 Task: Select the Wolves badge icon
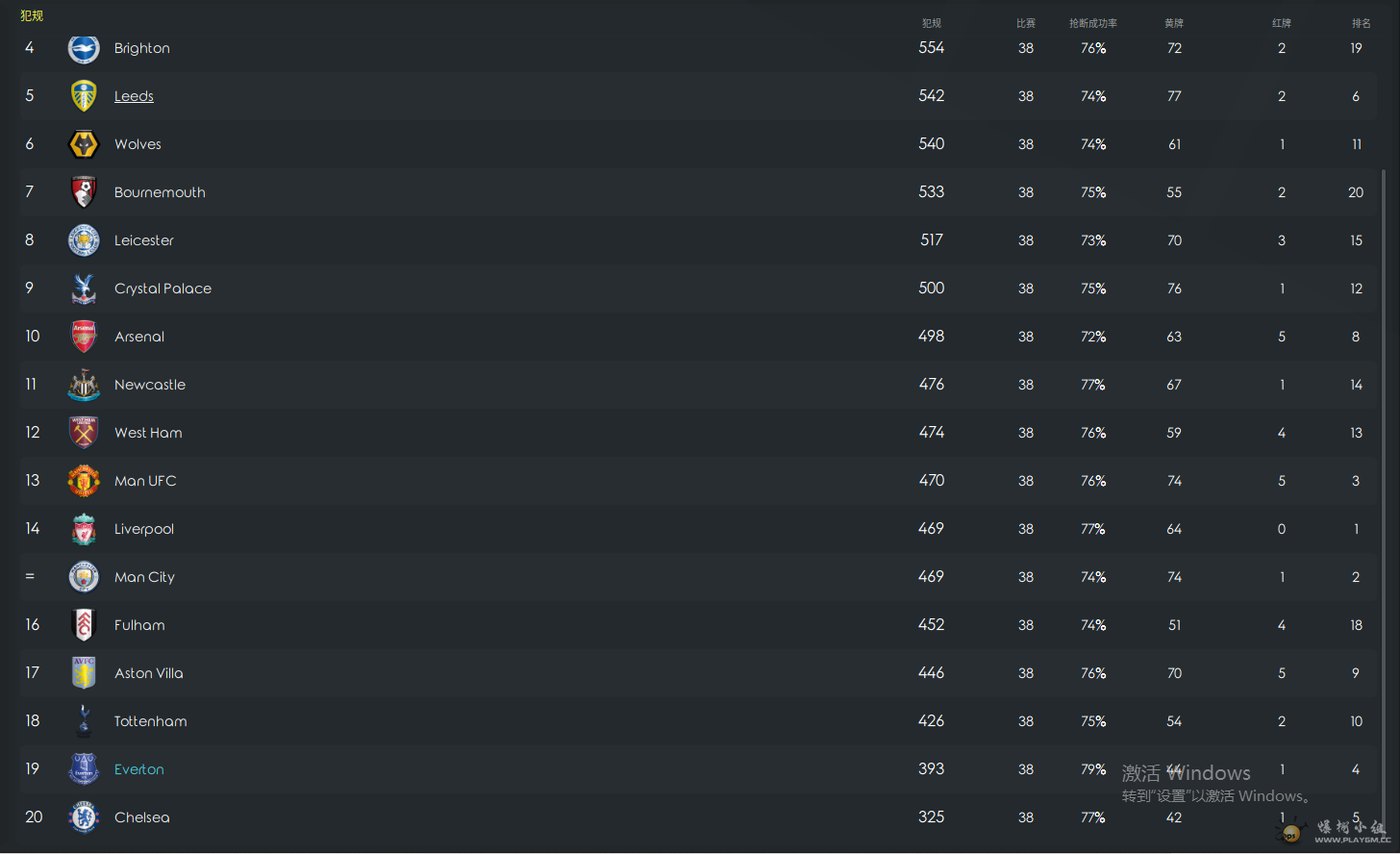pyautogui.click(x=84, y=144)
